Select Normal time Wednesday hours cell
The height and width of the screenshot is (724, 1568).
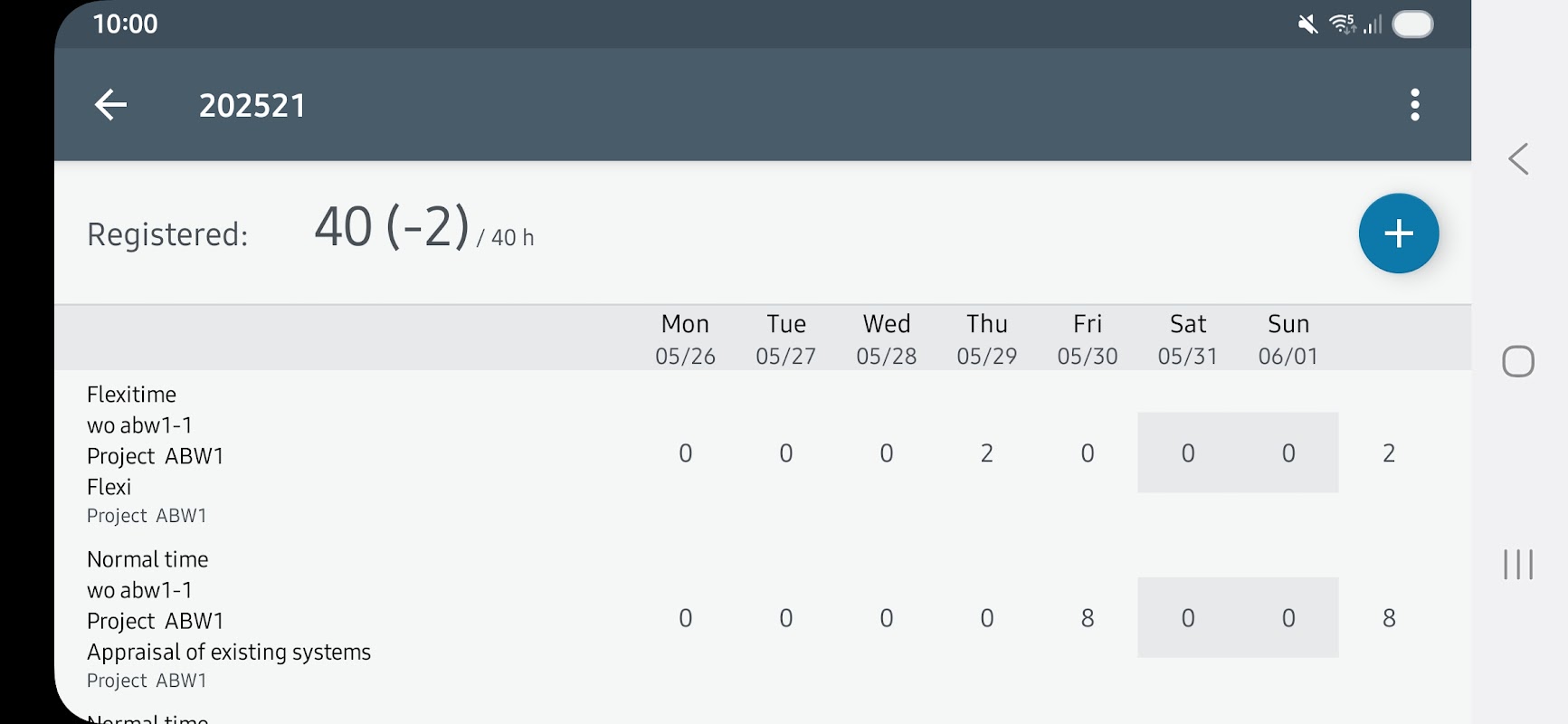click(x=887, y=618)
